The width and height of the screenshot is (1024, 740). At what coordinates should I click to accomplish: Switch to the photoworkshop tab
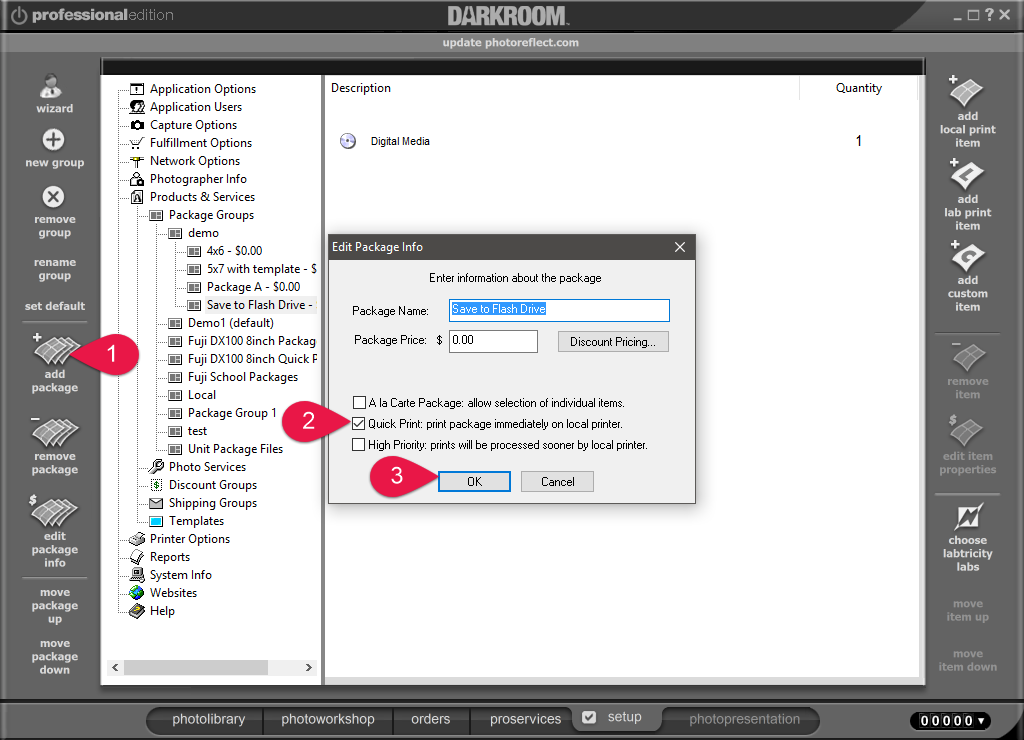coord(328,719)
